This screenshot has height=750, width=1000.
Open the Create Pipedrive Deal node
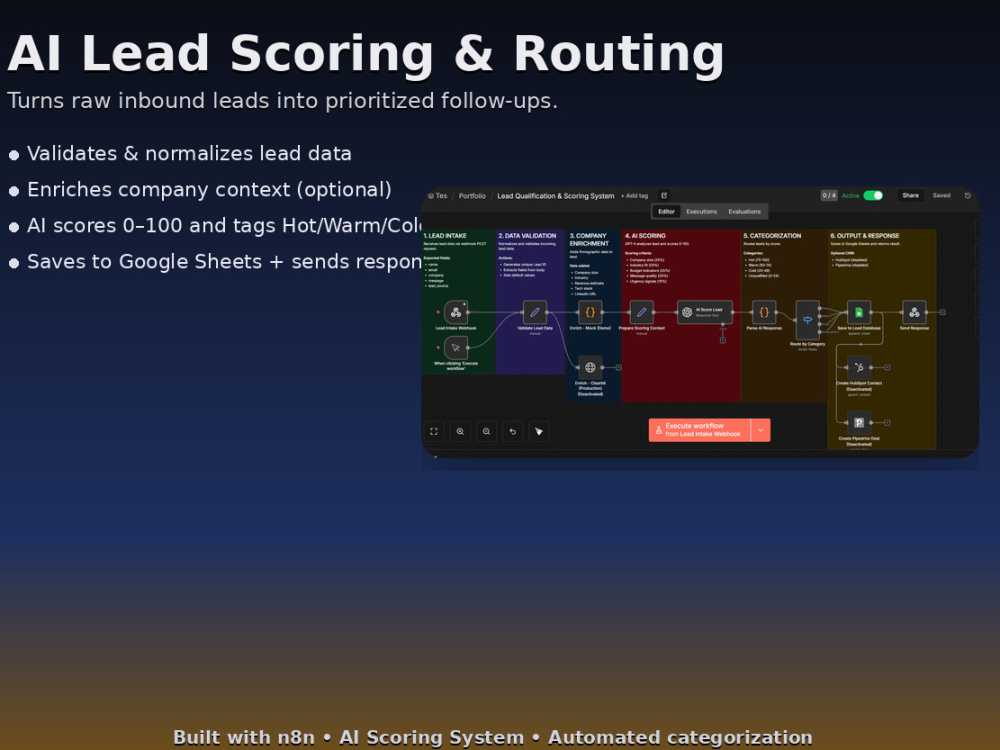(x=858, y=422)
